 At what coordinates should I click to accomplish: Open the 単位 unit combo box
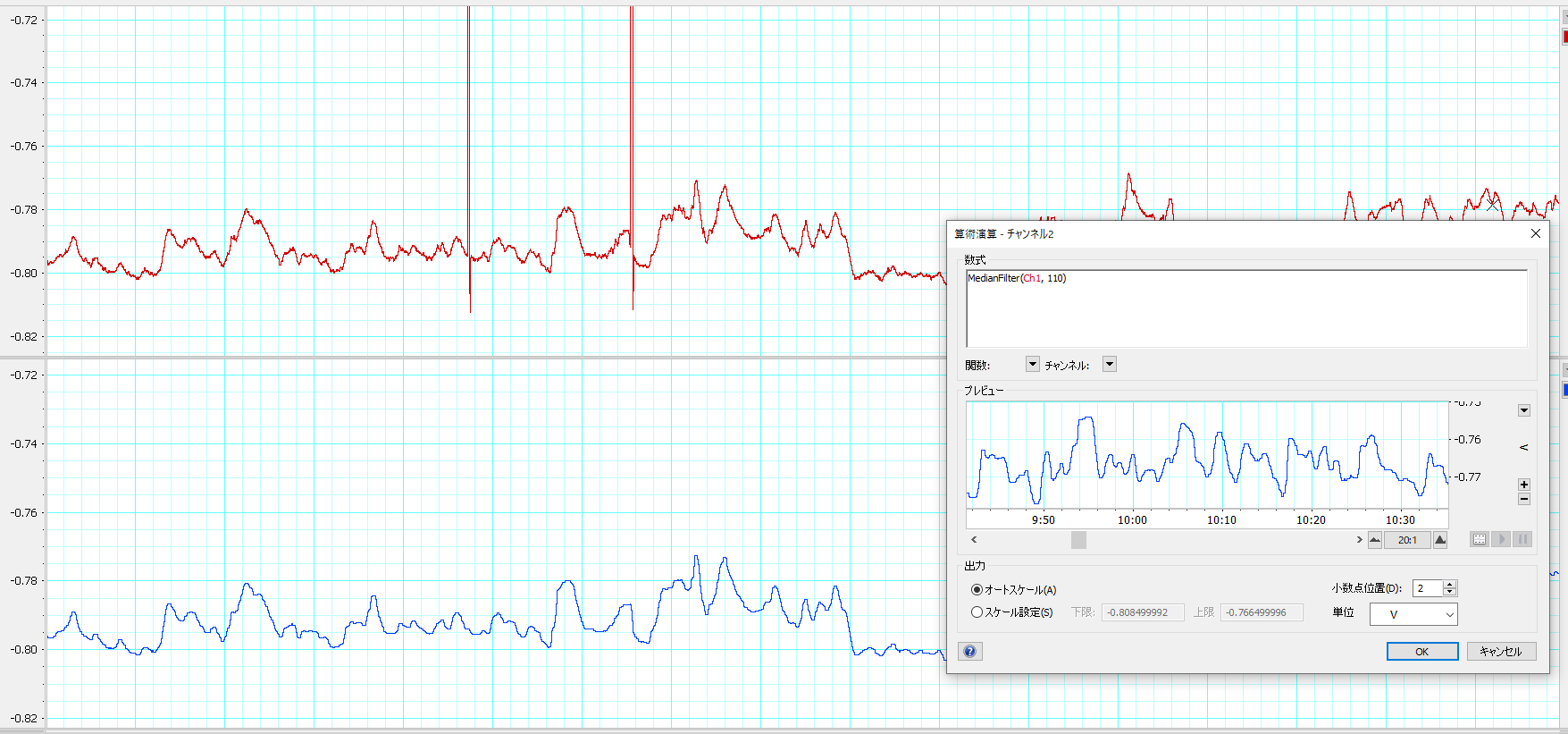[x=1413, y=614]
